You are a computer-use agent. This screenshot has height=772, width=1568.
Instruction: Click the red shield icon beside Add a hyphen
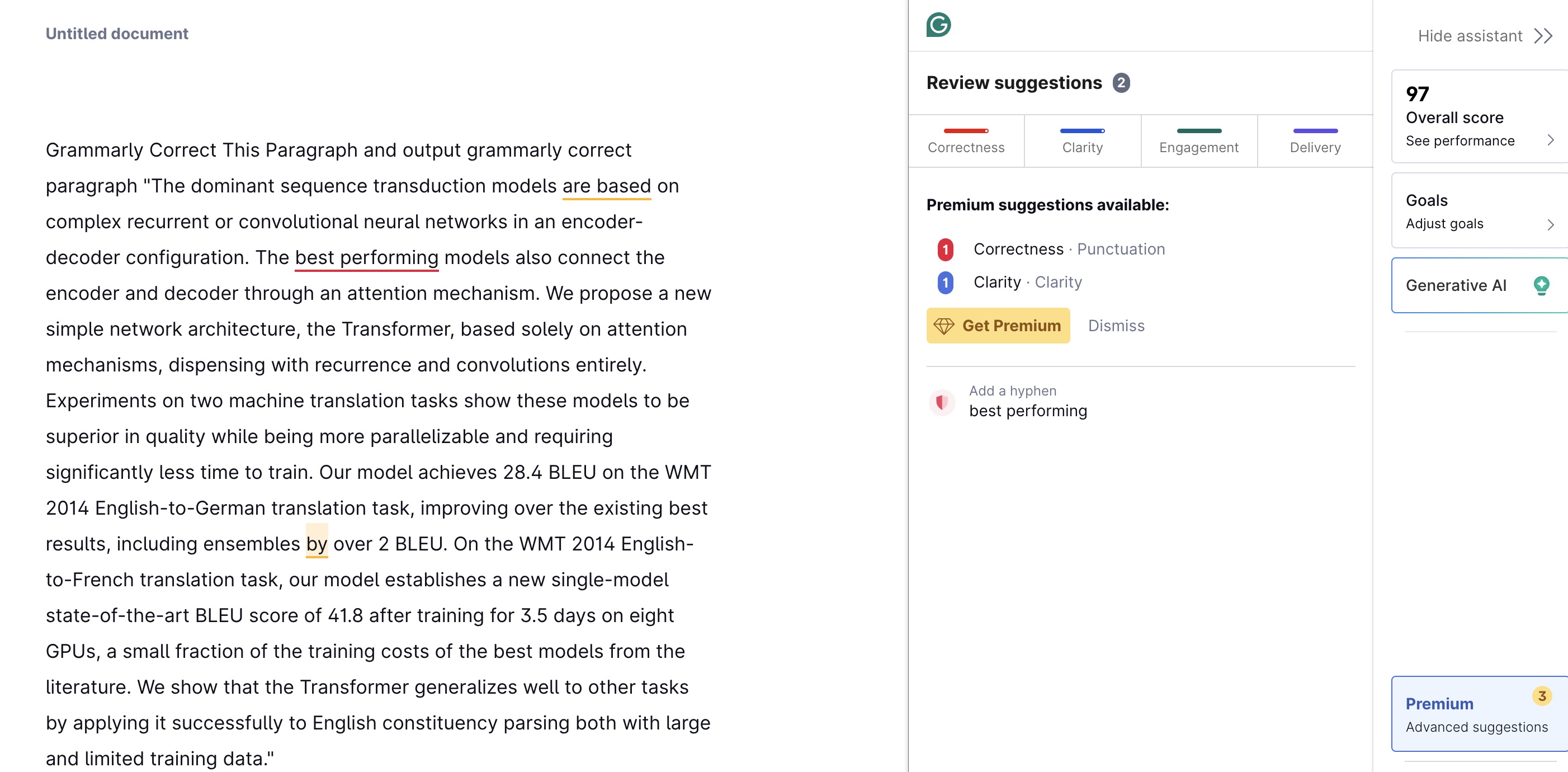tap(942, 402)
